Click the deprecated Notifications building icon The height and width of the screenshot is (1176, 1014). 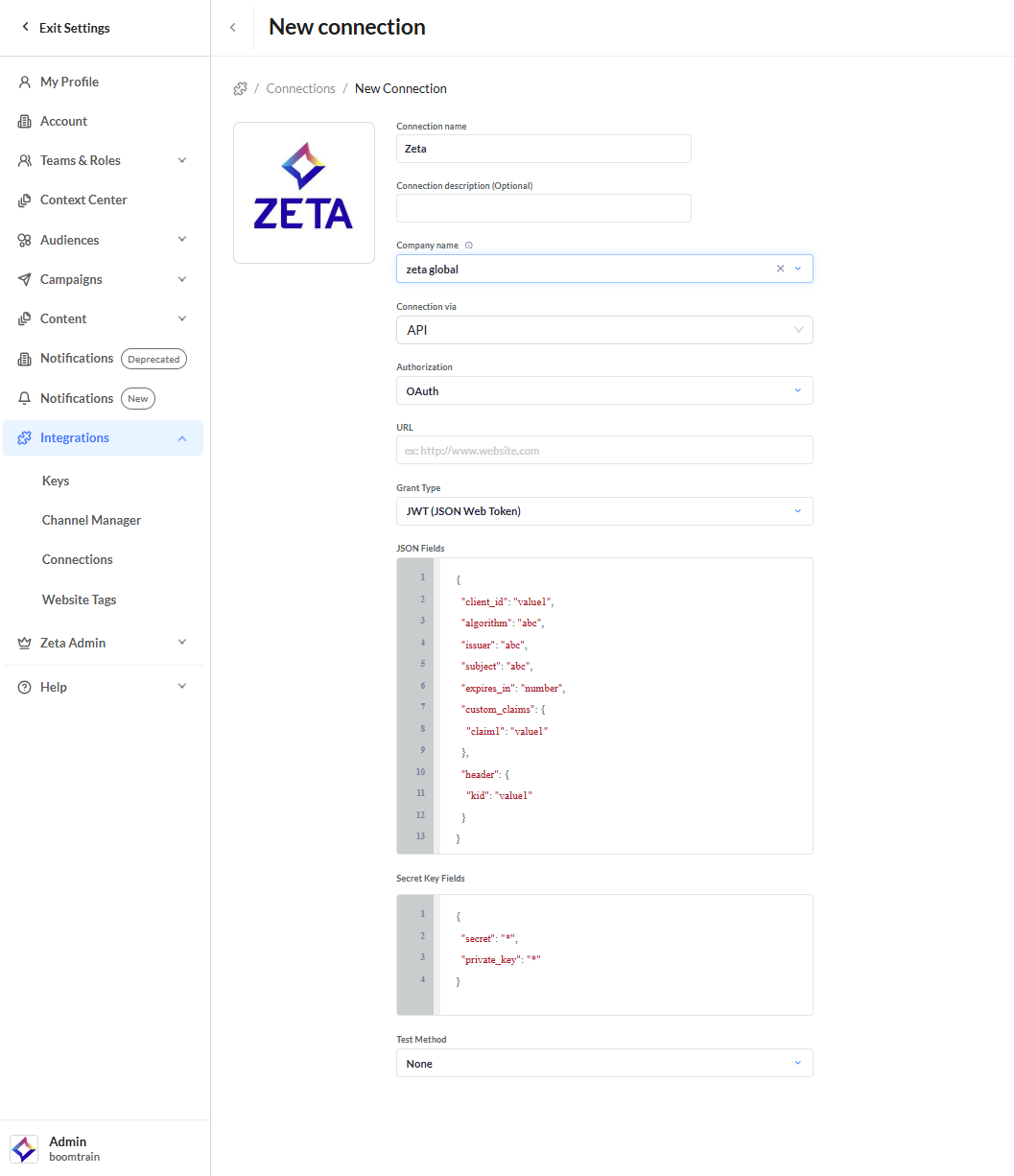point(25,359)
